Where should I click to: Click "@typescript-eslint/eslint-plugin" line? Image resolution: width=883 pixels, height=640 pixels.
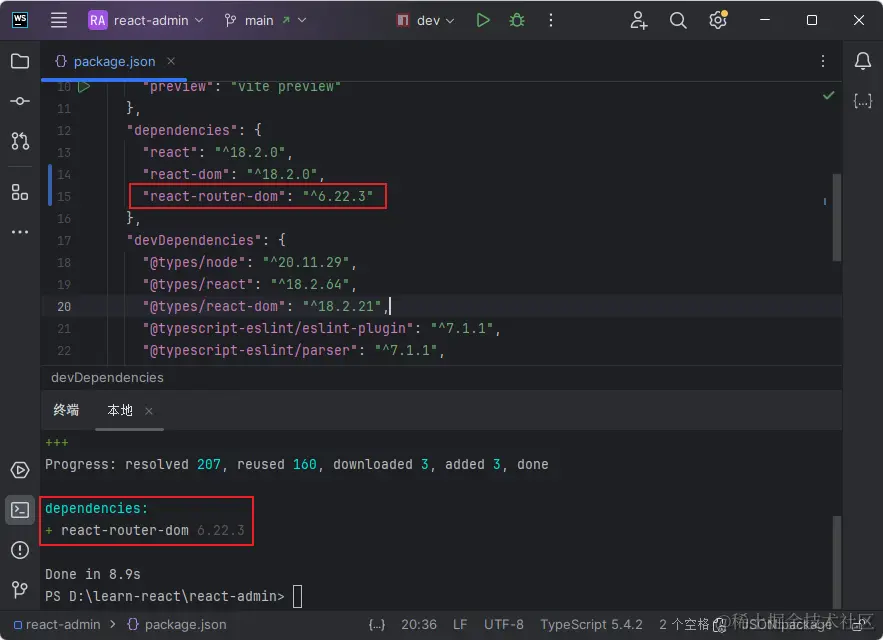click(x=322, y=328)
